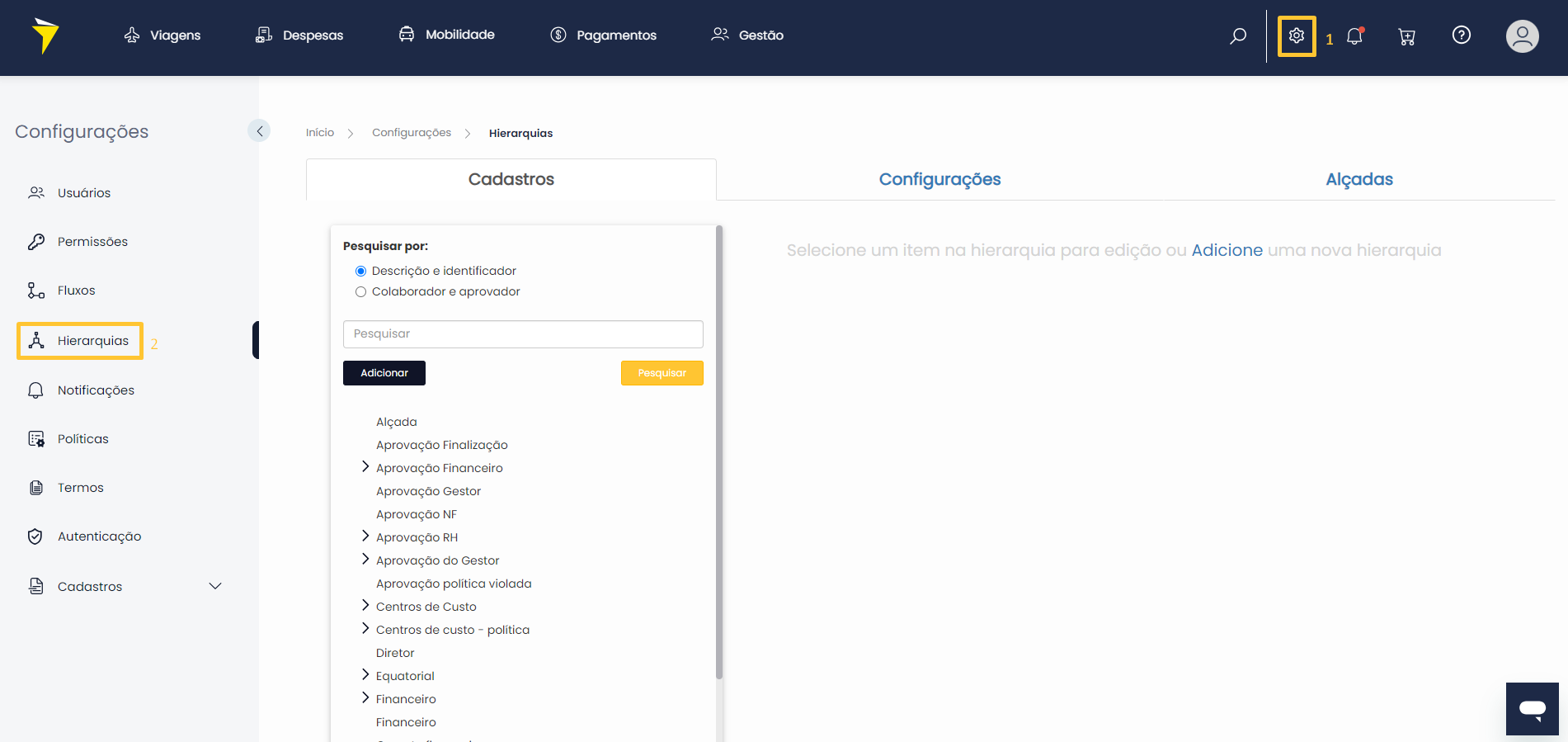Open Autenticação sidebar item

100,536
